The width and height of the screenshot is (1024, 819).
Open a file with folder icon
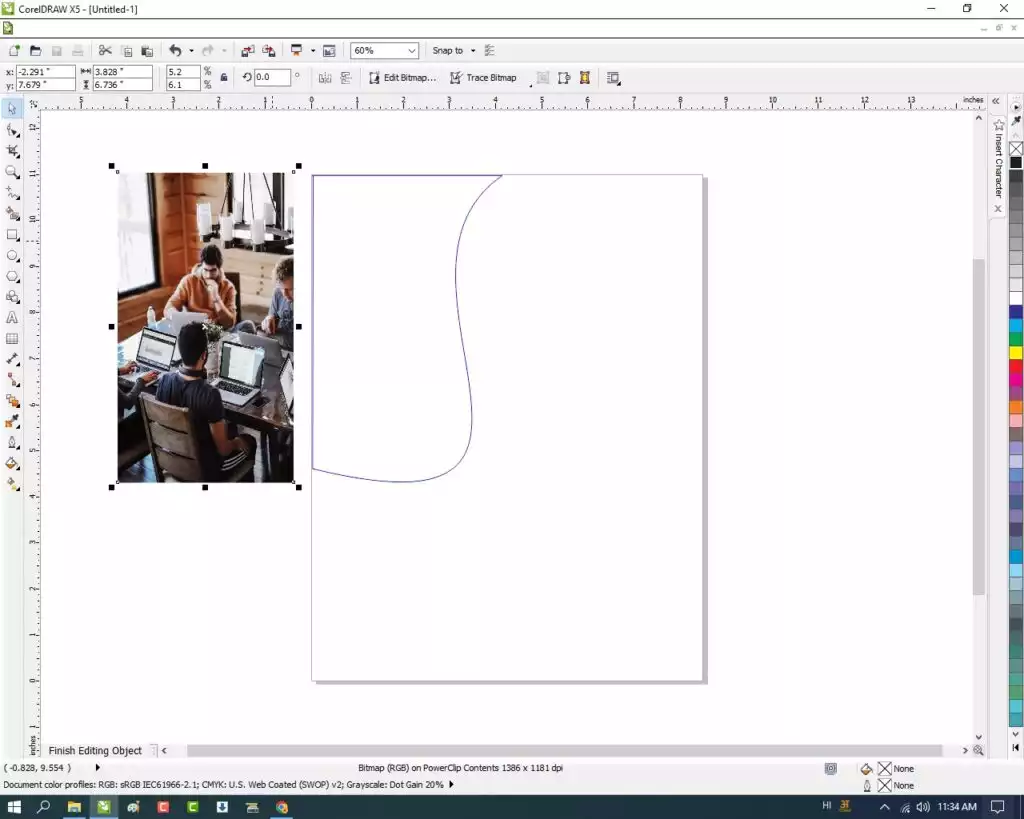[x=35, y=50]
